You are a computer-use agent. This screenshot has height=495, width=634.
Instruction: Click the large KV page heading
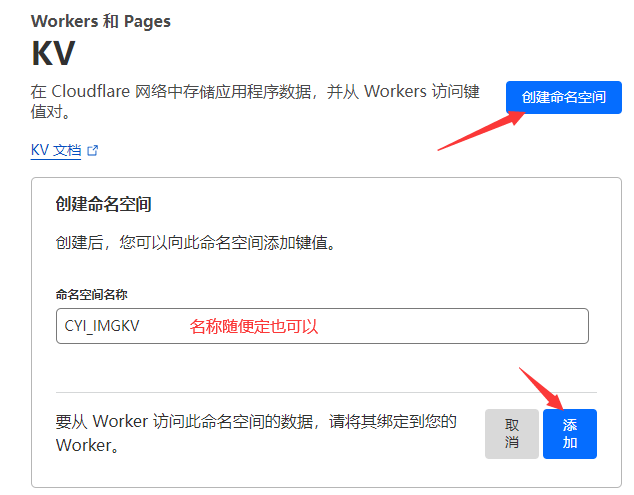click(54, 54)
